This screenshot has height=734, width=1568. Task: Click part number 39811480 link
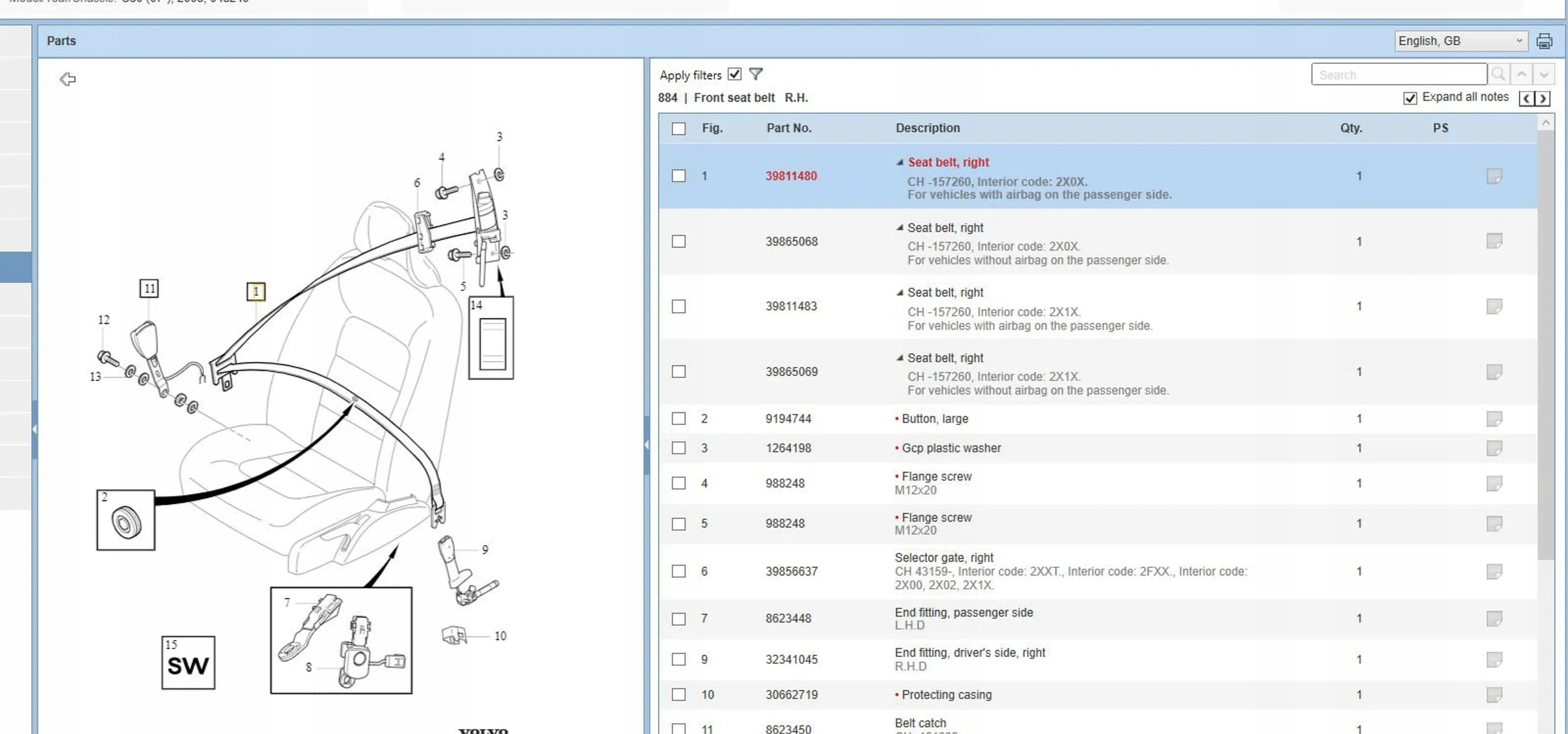pyautogui.click(x=791, y=176)
